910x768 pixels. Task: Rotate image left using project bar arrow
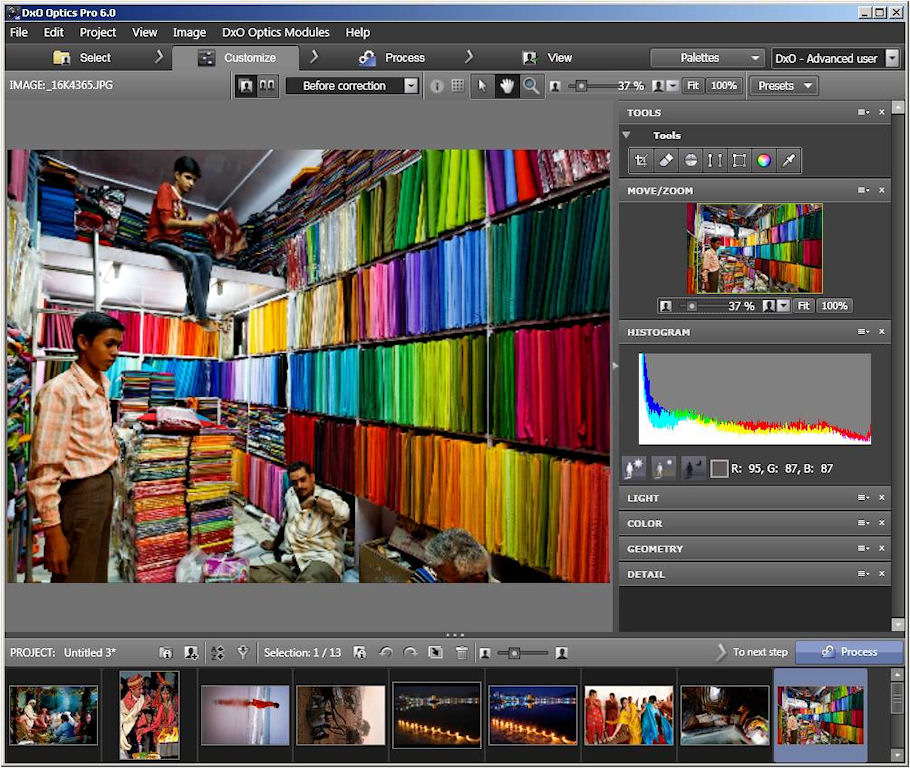[386, 653]
